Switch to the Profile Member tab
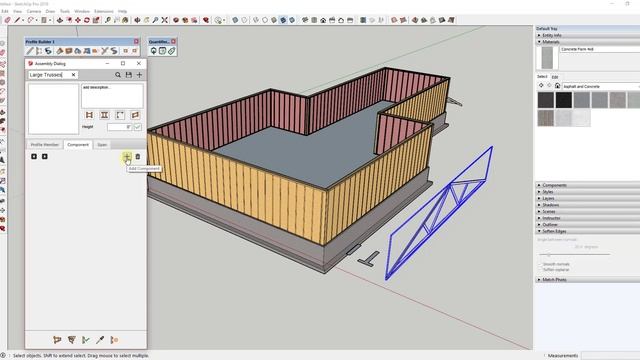This screenshot has width=640, height=360. pyautogui.click(x=44, y=144)
